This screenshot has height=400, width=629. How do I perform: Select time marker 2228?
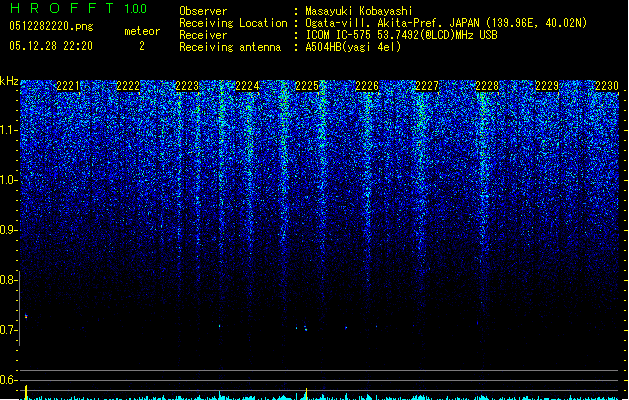pyautogui.click(x=487, y=86)
